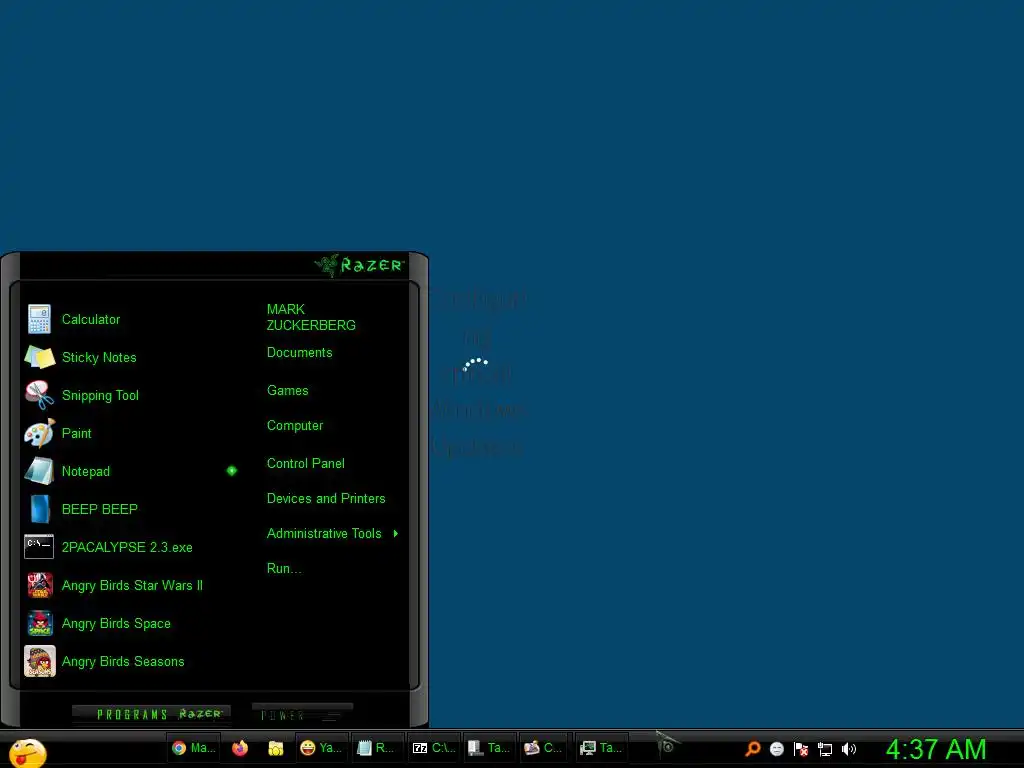Screen dimensions: 1024x768
Task: Start Paint via its palette icon
Action: (39, 434)
